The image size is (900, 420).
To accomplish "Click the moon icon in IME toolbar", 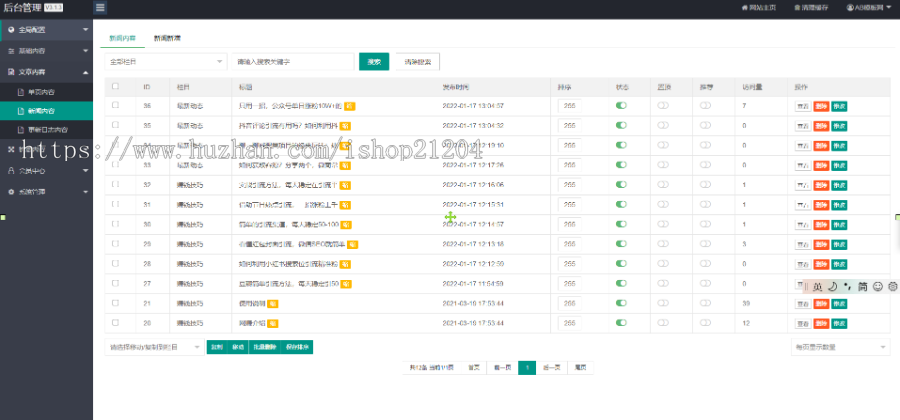I will [832, 286].
